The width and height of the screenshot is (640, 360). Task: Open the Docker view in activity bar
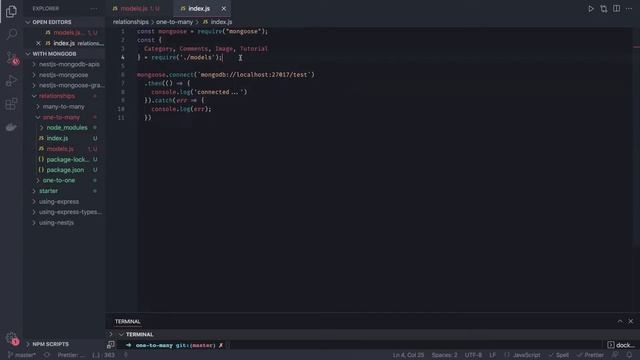(x=11, y=127)
